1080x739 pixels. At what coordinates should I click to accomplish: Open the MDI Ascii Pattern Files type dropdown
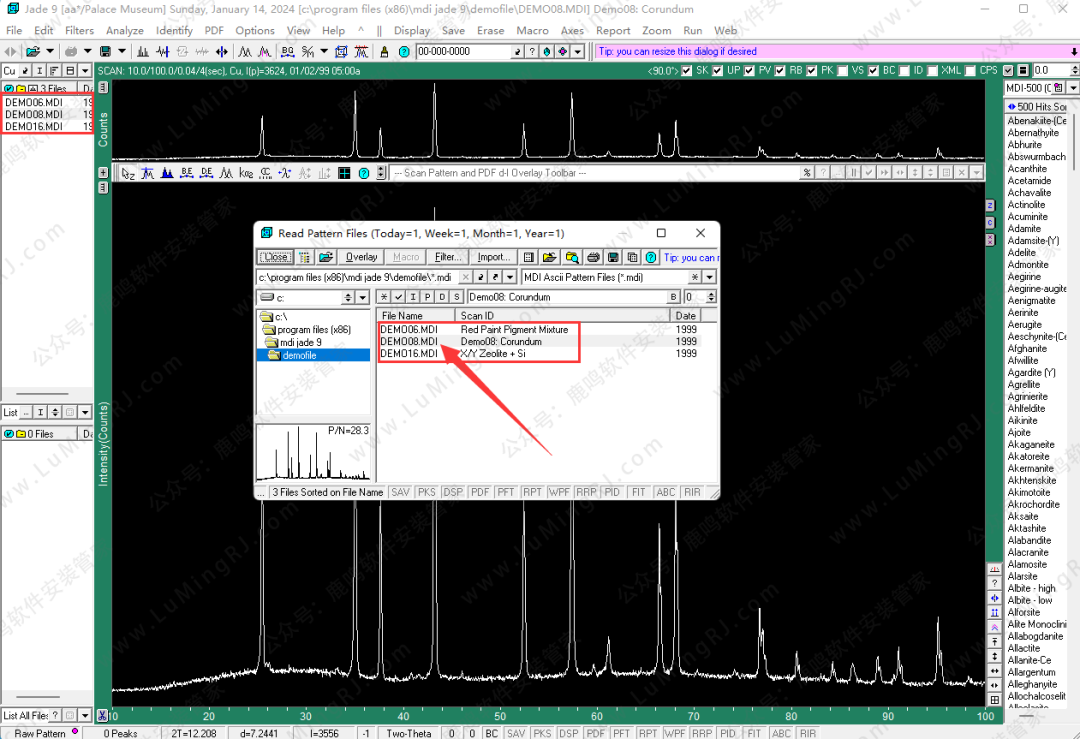[709, 277]
